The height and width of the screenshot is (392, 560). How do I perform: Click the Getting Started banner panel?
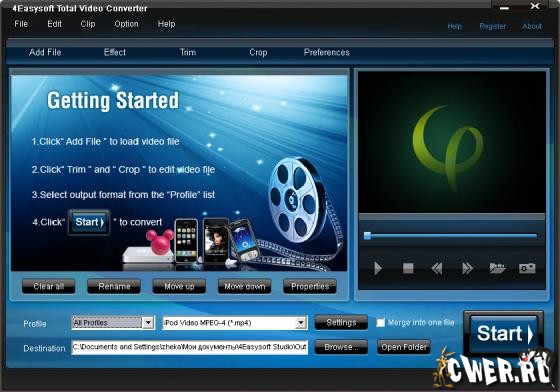[x=179, y=173]
